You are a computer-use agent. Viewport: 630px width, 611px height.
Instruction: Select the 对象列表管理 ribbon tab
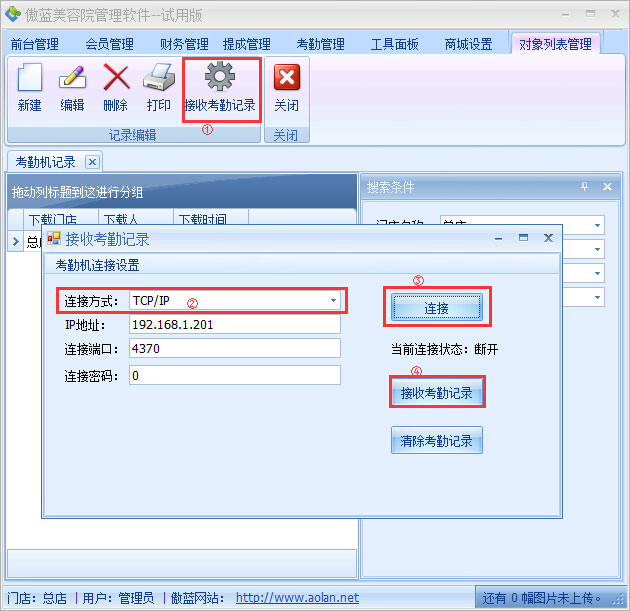(x=555, y=44)
